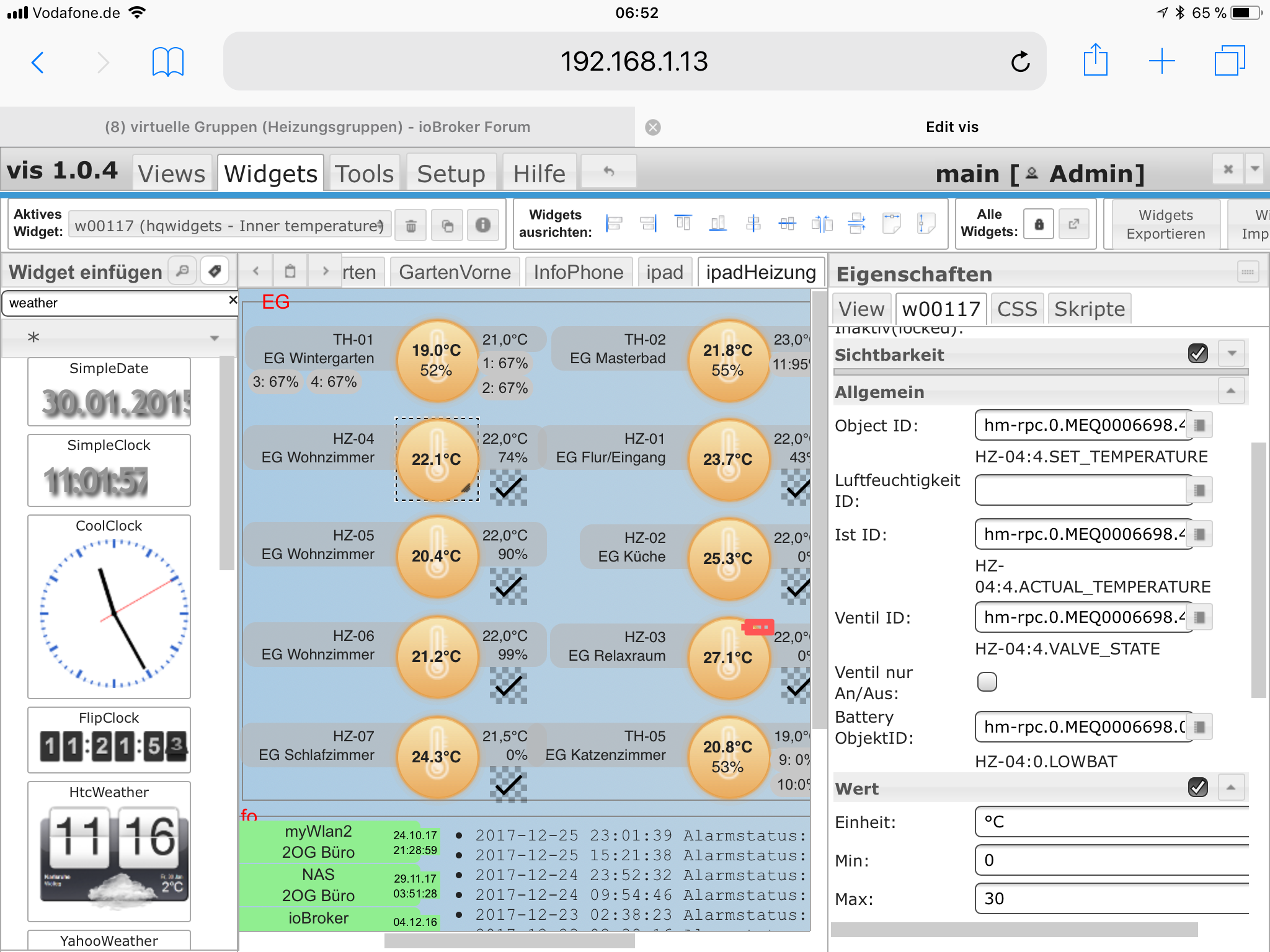The width and height of the screenshot is (1270, 952).
Task: Align widgets bottom icon
Action: [717, 223]
